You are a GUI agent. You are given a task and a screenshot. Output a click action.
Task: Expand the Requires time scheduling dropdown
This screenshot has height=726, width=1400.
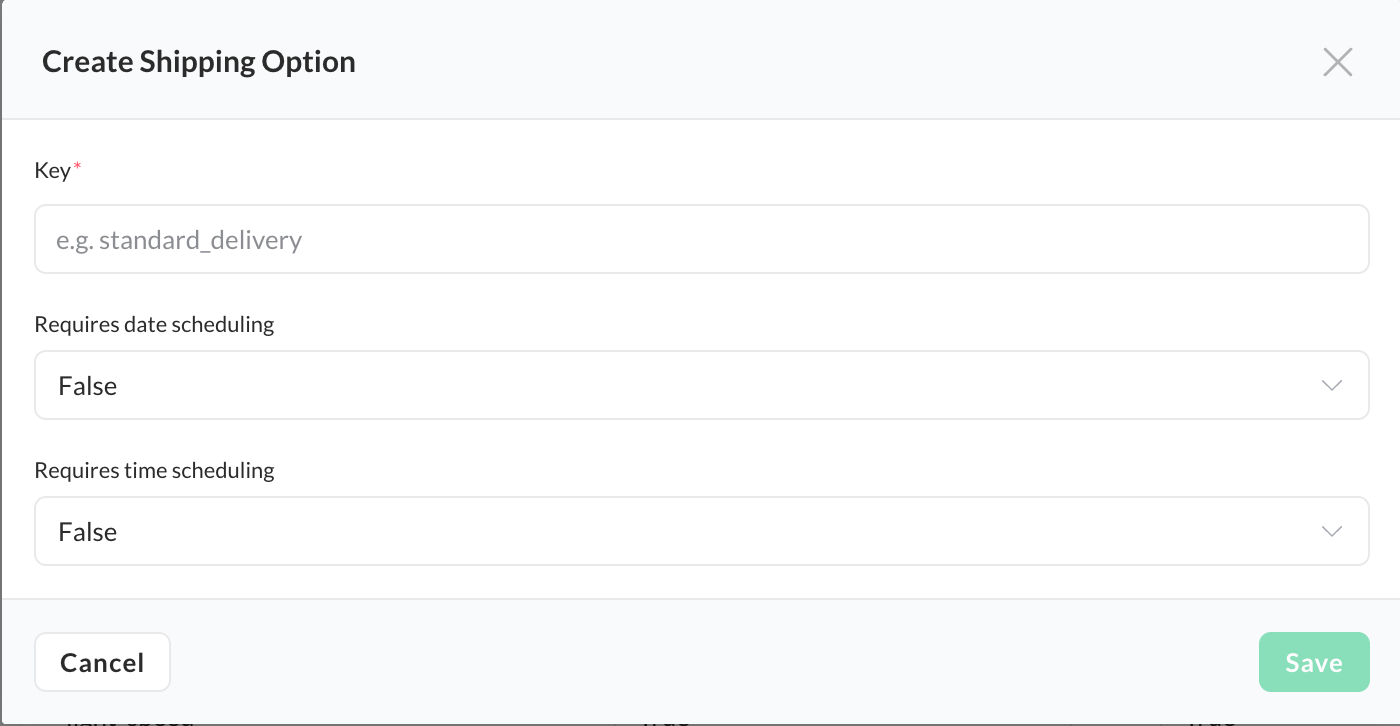coord(700,532)
